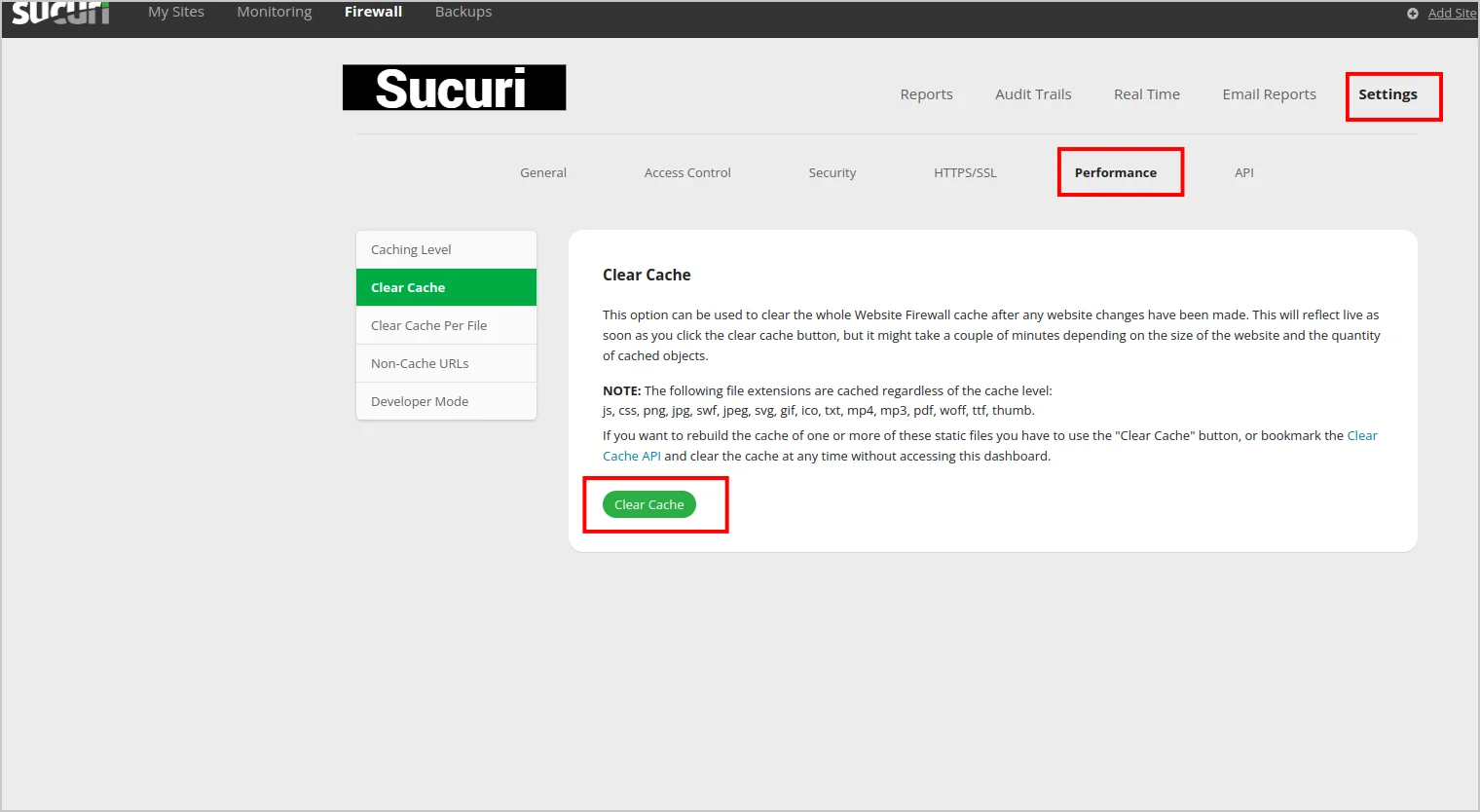Image resolution: width=1480 pixels, height=812 pixels.
Task: Click the NOTE label in description
Action: pos(621,390)
